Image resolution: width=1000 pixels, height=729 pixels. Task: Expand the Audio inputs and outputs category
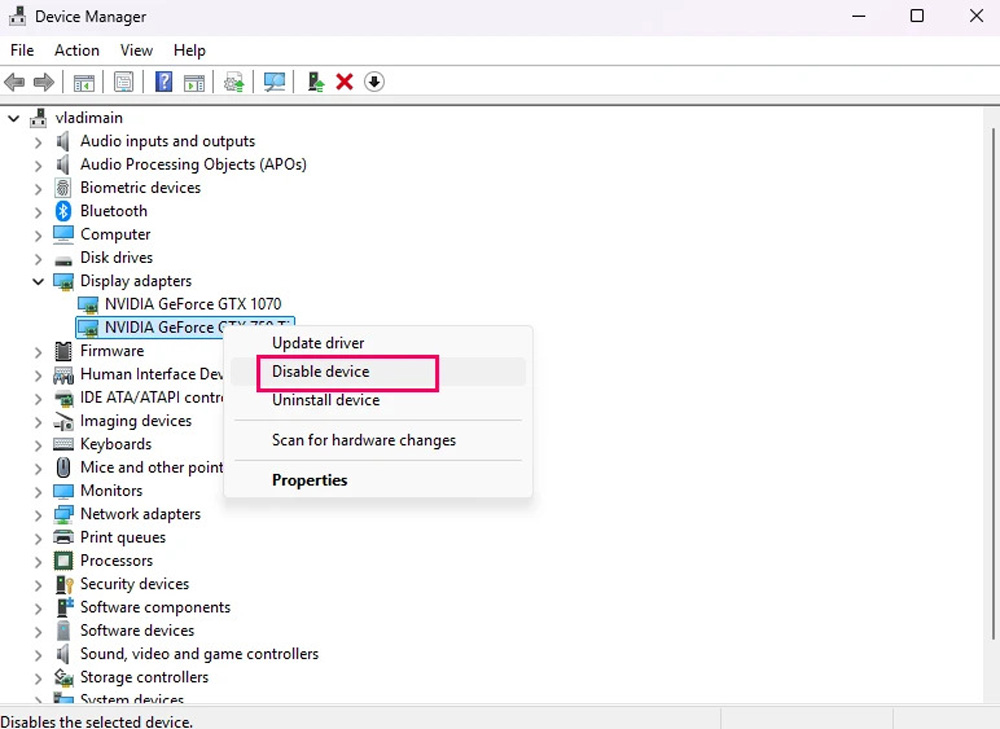point(38,141)
